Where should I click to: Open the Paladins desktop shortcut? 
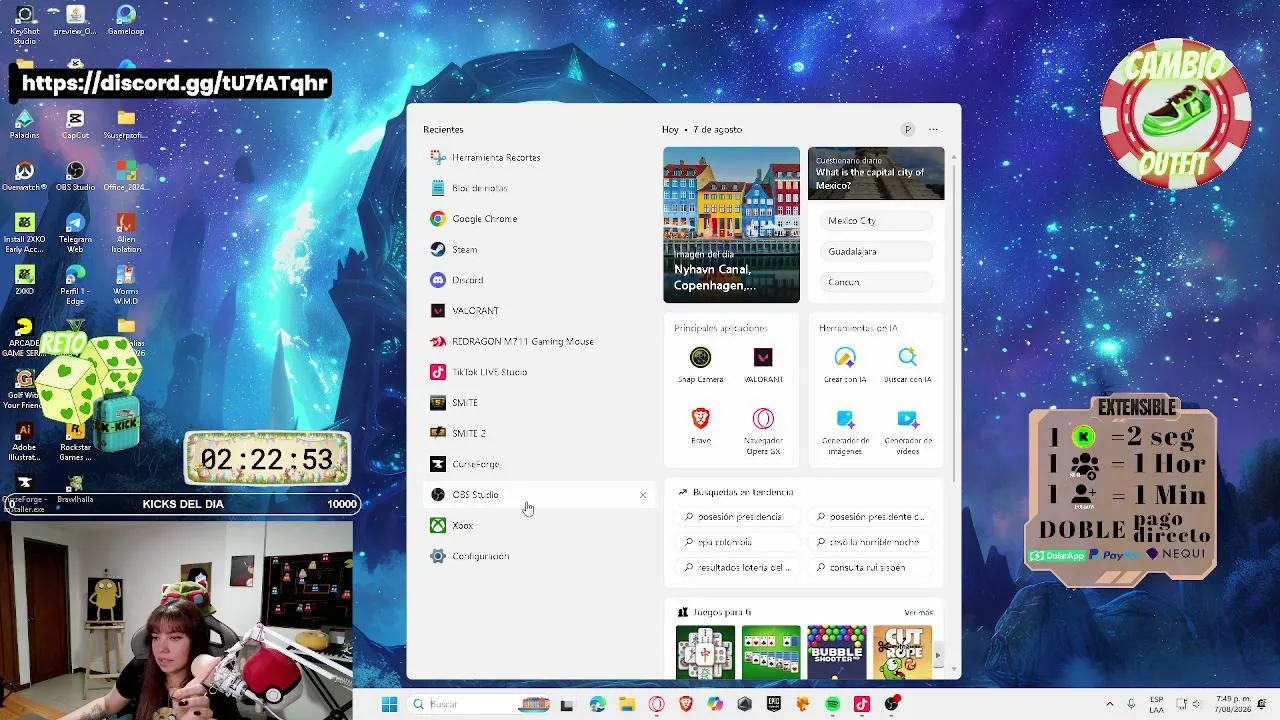point(24,125)
